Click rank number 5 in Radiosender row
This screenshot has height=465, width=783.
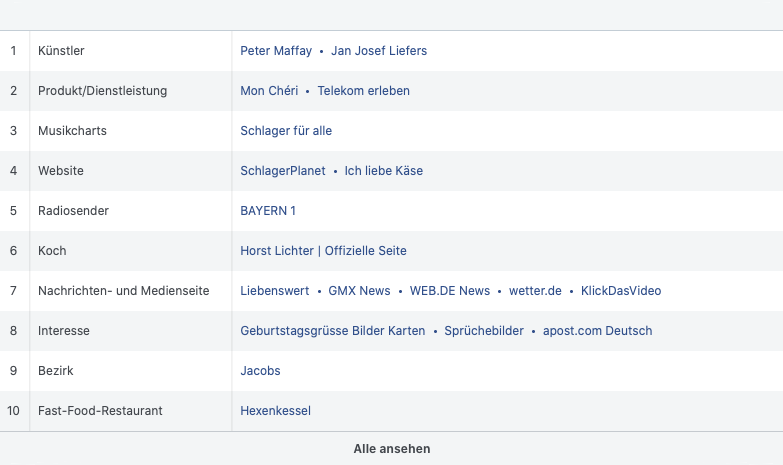[13, 211]
